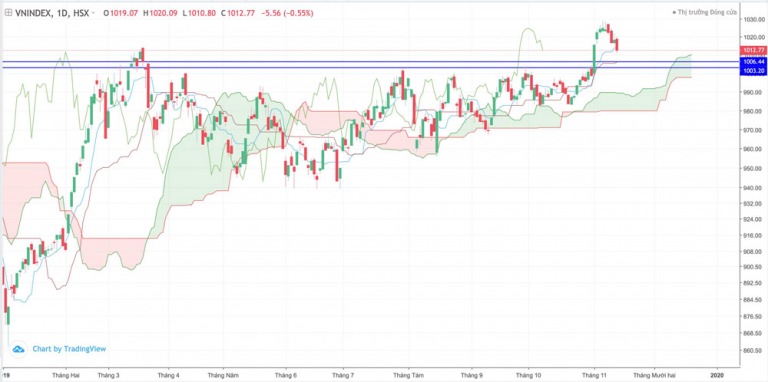
Task: Open dropdown arrow after HSX title
Action: (94, 14)
